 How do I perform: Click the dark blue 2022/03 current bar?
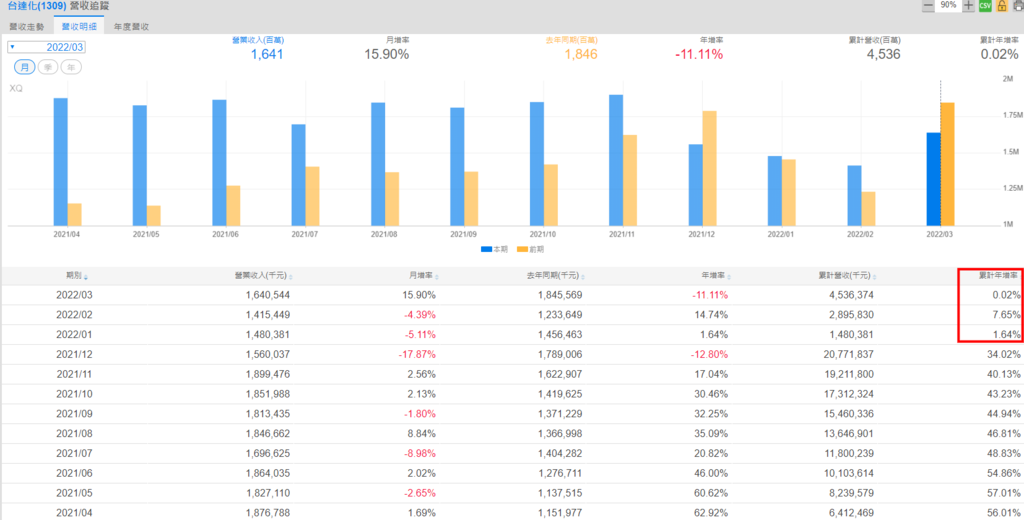pyautogui.click(x=933, y=179)
